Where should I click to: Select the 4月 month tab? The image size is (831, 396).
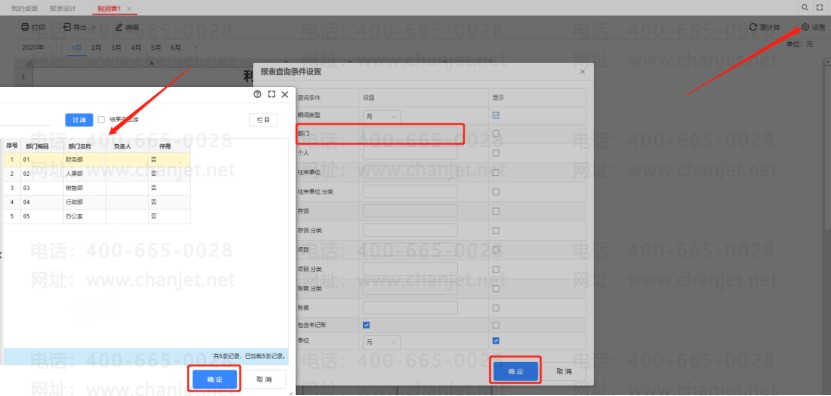pos(136,48)
